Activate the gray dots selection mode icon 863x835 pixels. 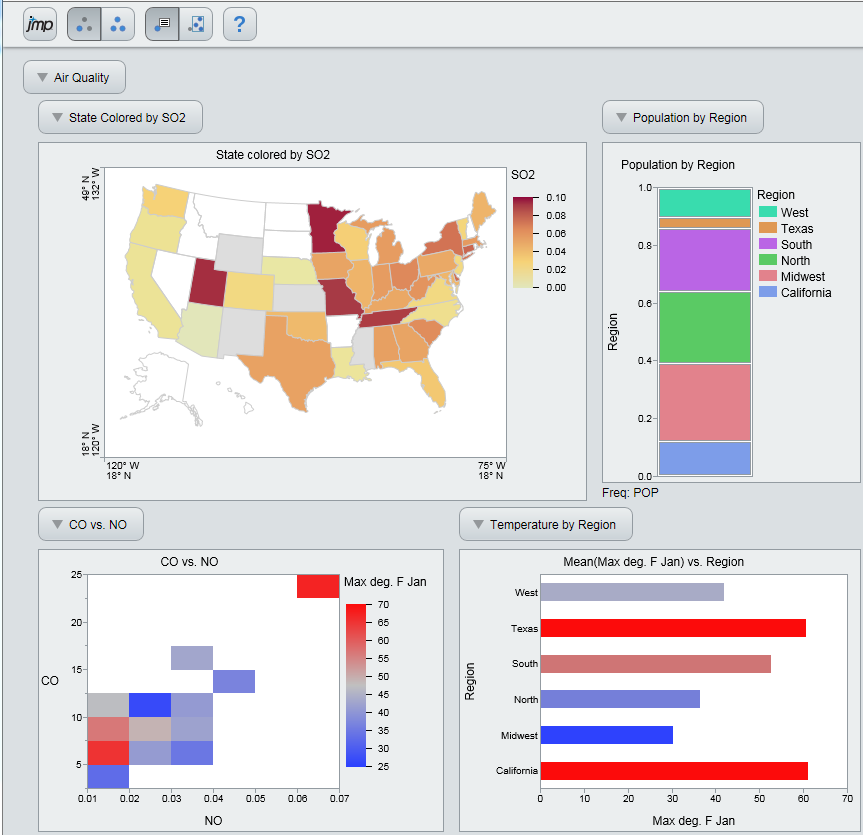point(84,24)
